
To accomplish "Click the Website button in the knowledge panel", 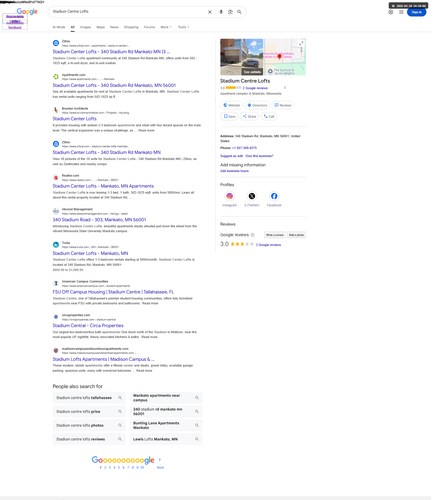I will coord(231,105).
